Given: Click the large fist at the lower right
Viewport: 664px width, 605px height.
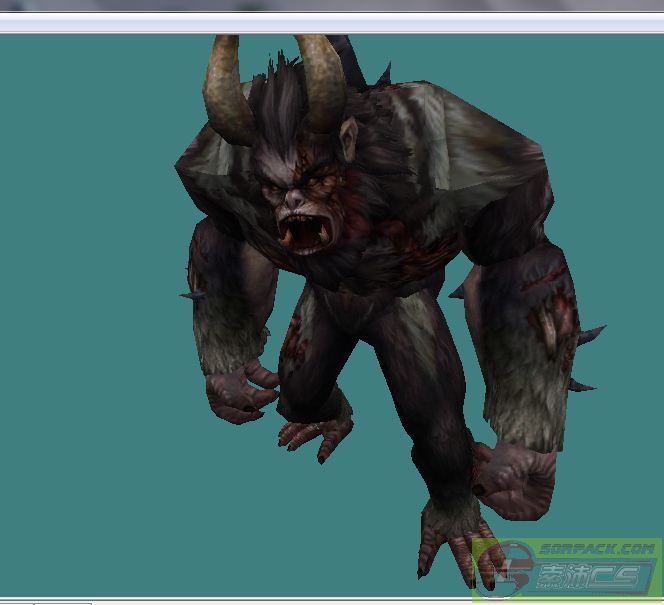Looking at the screenshot, I should click(x=515, y=479).
